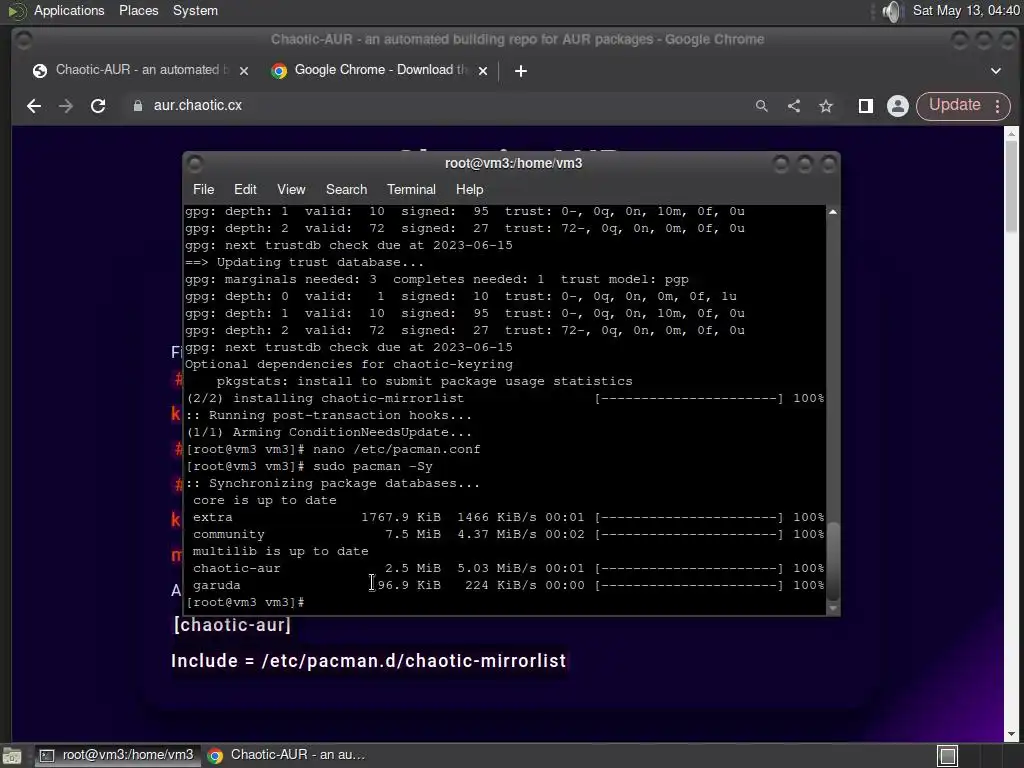Expand Chrome tab search chevron
Image resolution: width=1024 pixels, height=768 pixels.
[996, 71]
